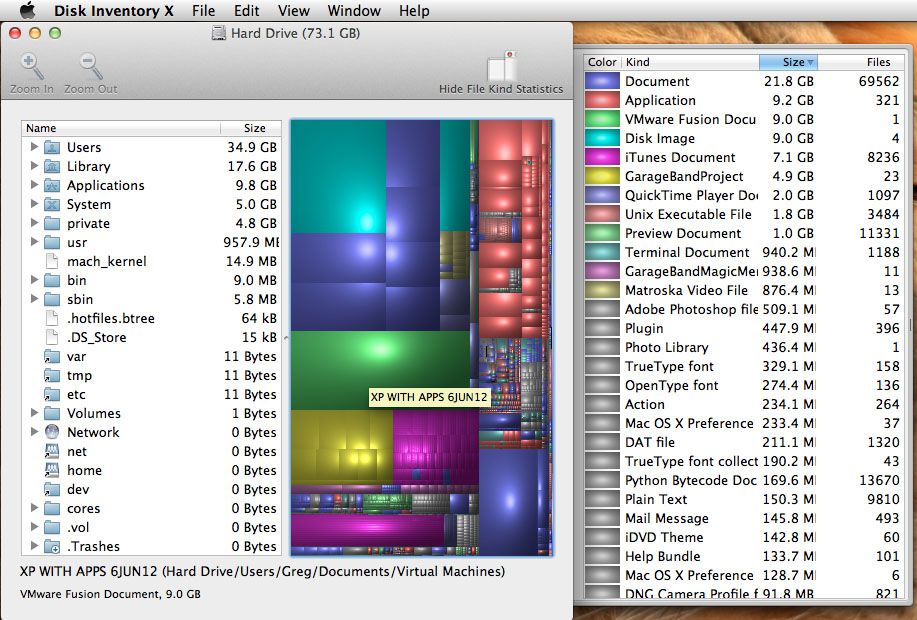Viewport: 917px width, 620px height.
Task: Select the Library folder icon
Action: tap(52, 167)
